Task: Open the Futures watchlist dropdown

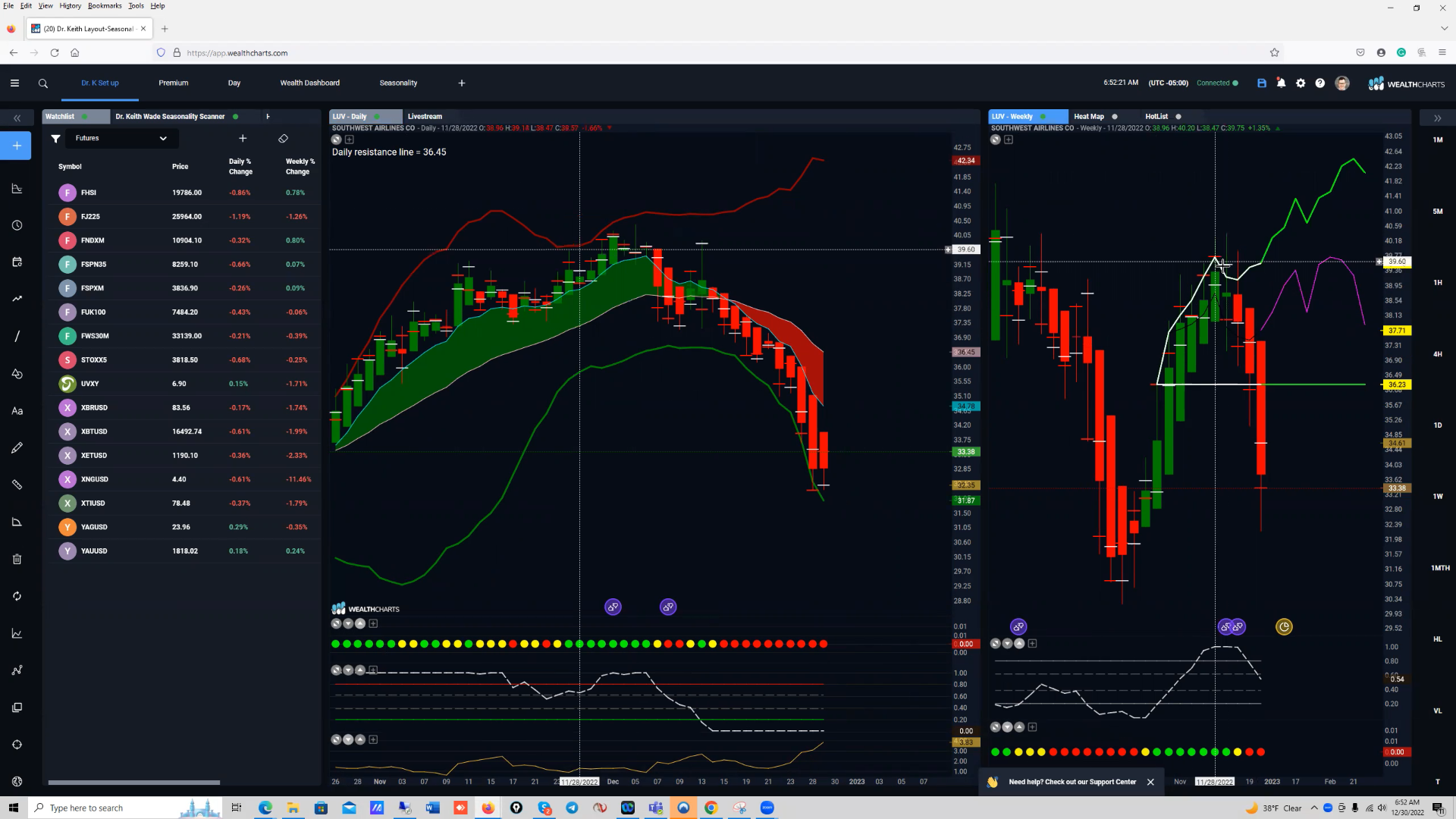Action: (x=121, y=139)
